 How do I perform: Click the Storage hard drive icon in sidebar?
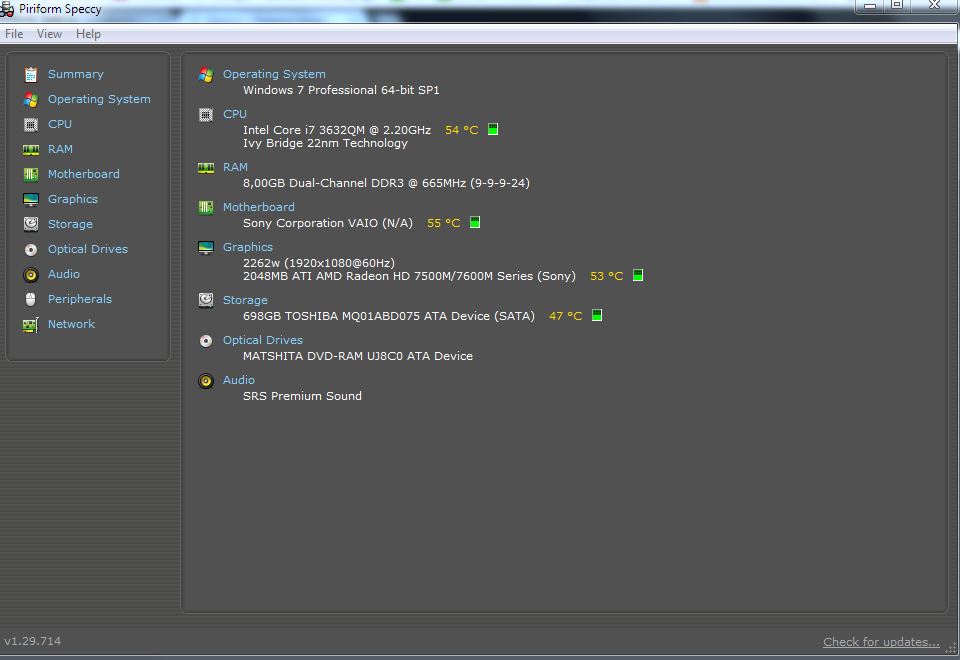point(31,224)
